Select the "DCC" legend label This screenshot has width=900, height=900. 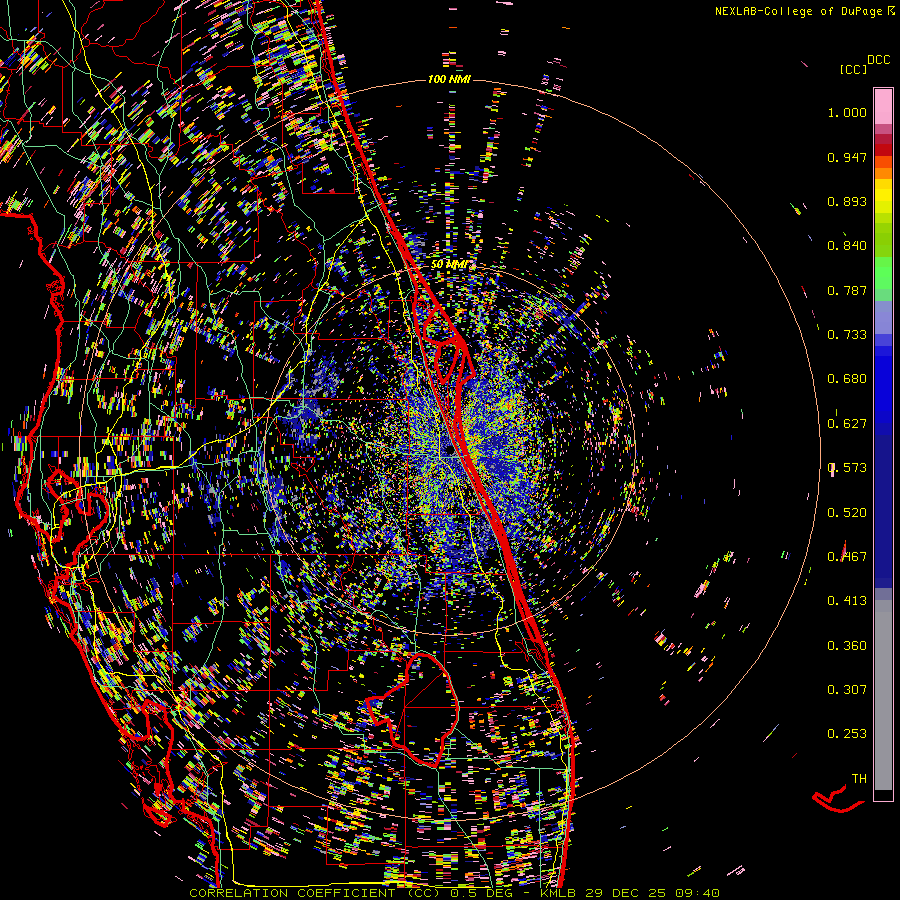[878, 60]
